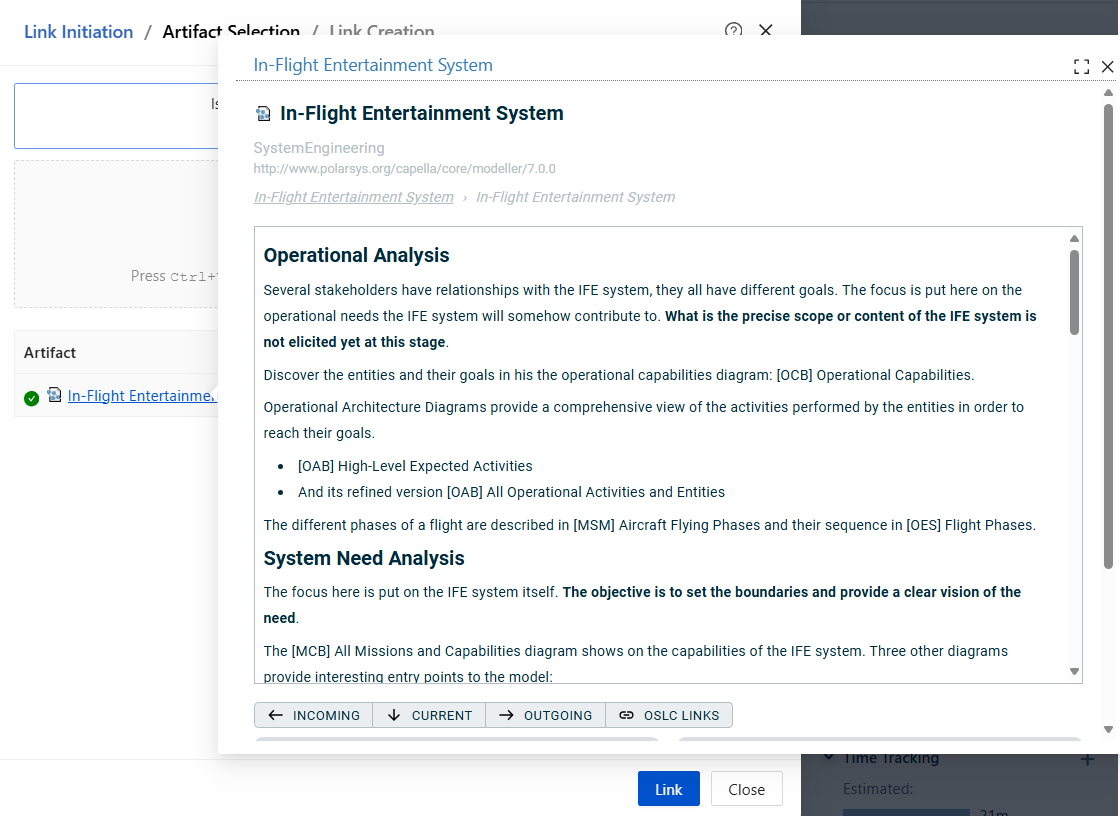The image size is (1120, 816).
Task: Click the description scrollbar down arrow
Action: 1074,672
